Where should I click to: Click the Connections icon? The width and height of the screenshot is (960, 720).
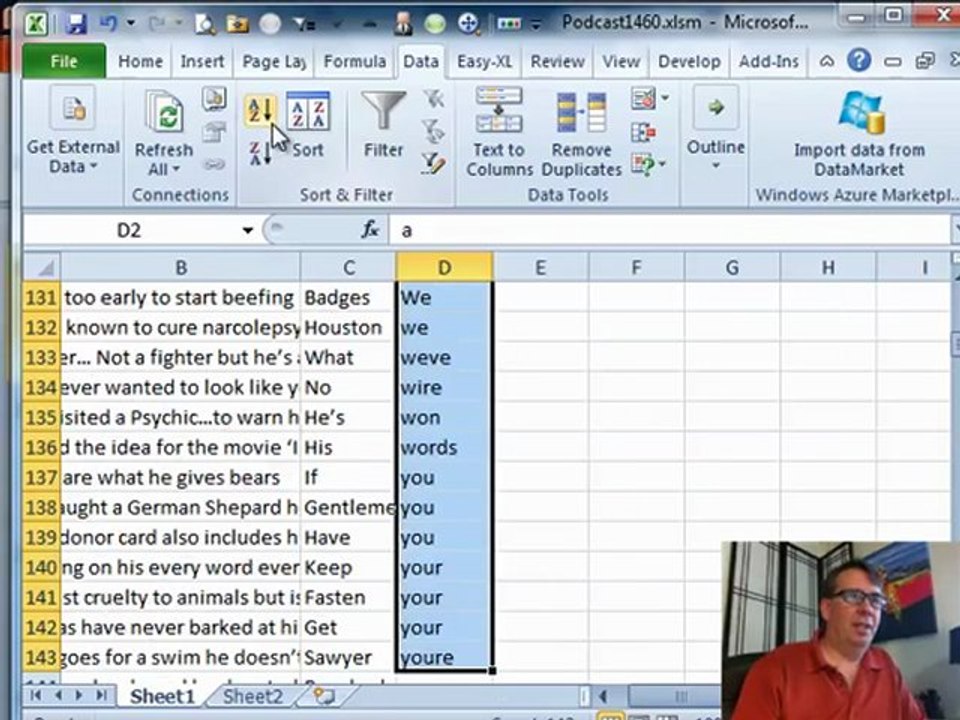click(214, 99)
